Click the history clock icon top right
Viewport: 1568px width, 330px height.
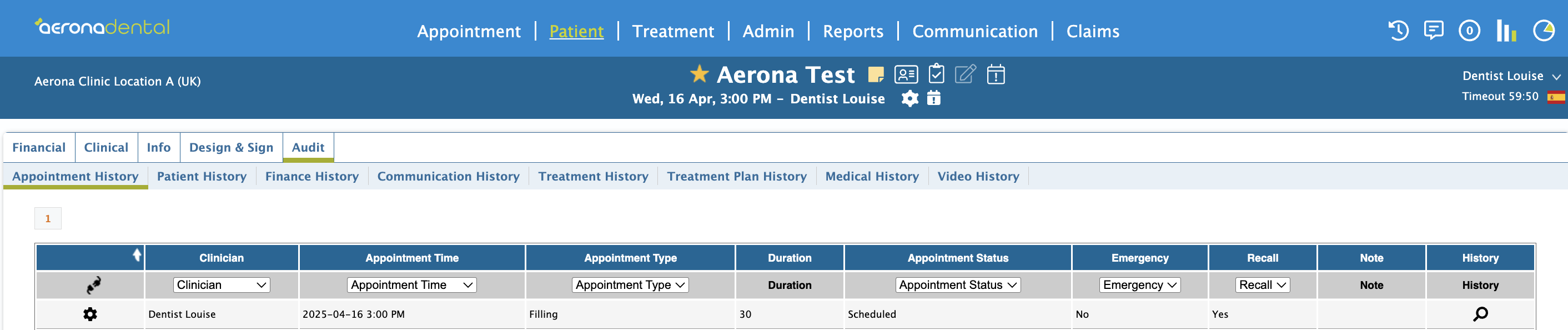(x=1398, y=31)
